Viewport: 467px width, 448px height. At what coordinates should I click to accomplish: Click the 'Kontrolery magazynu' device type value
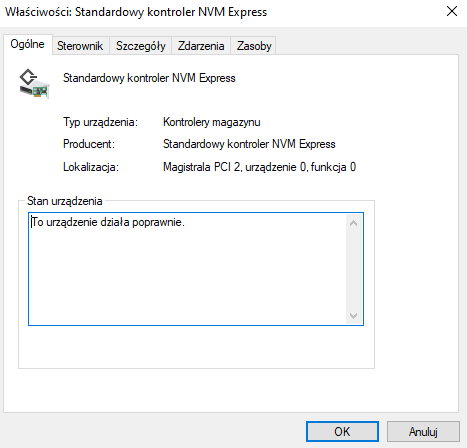212,122
